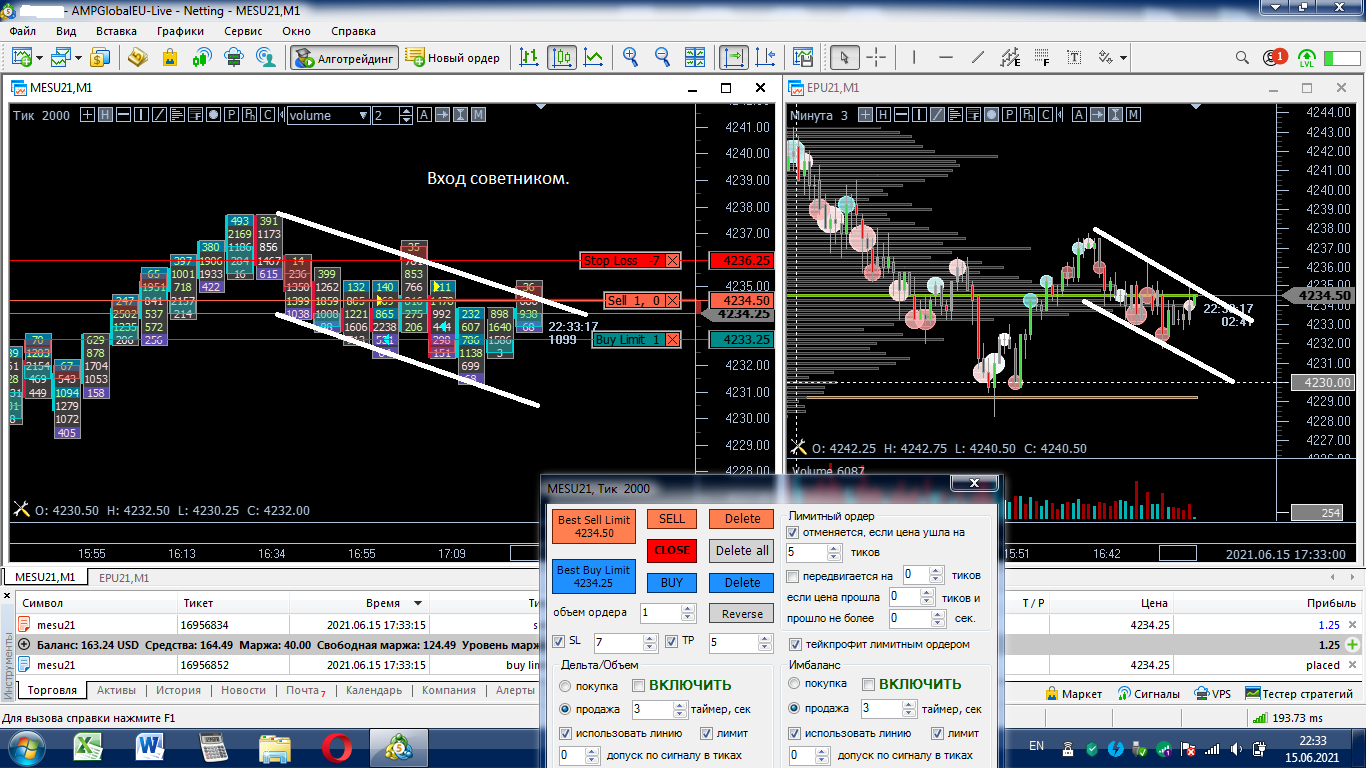Switch to the EPU21,M1 chart tab
Screen dimensions: 1366x768
[122, 577]
